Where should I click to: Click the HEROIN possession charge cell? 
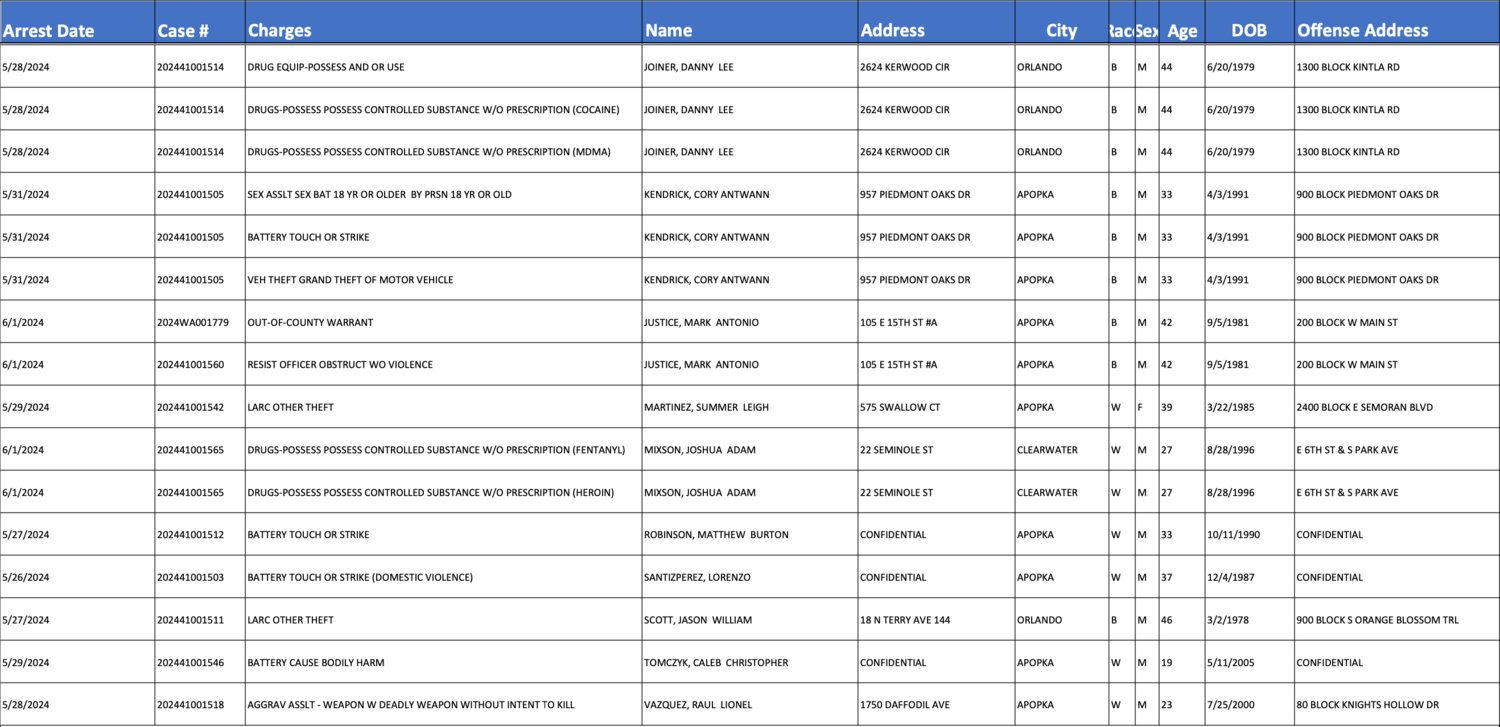444,492
